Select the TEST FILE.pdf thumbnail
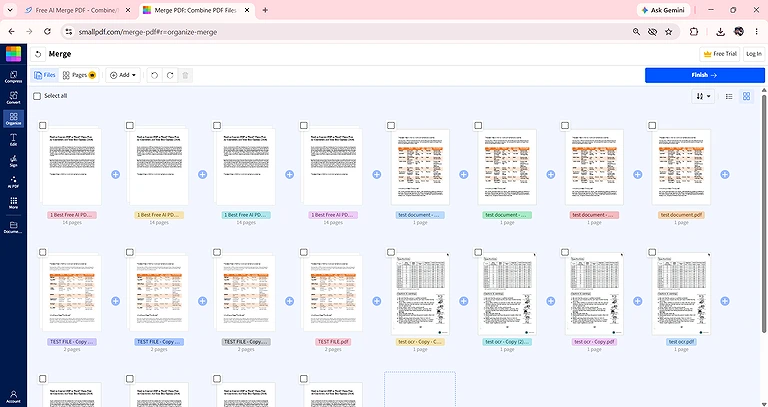 [333, 292]
